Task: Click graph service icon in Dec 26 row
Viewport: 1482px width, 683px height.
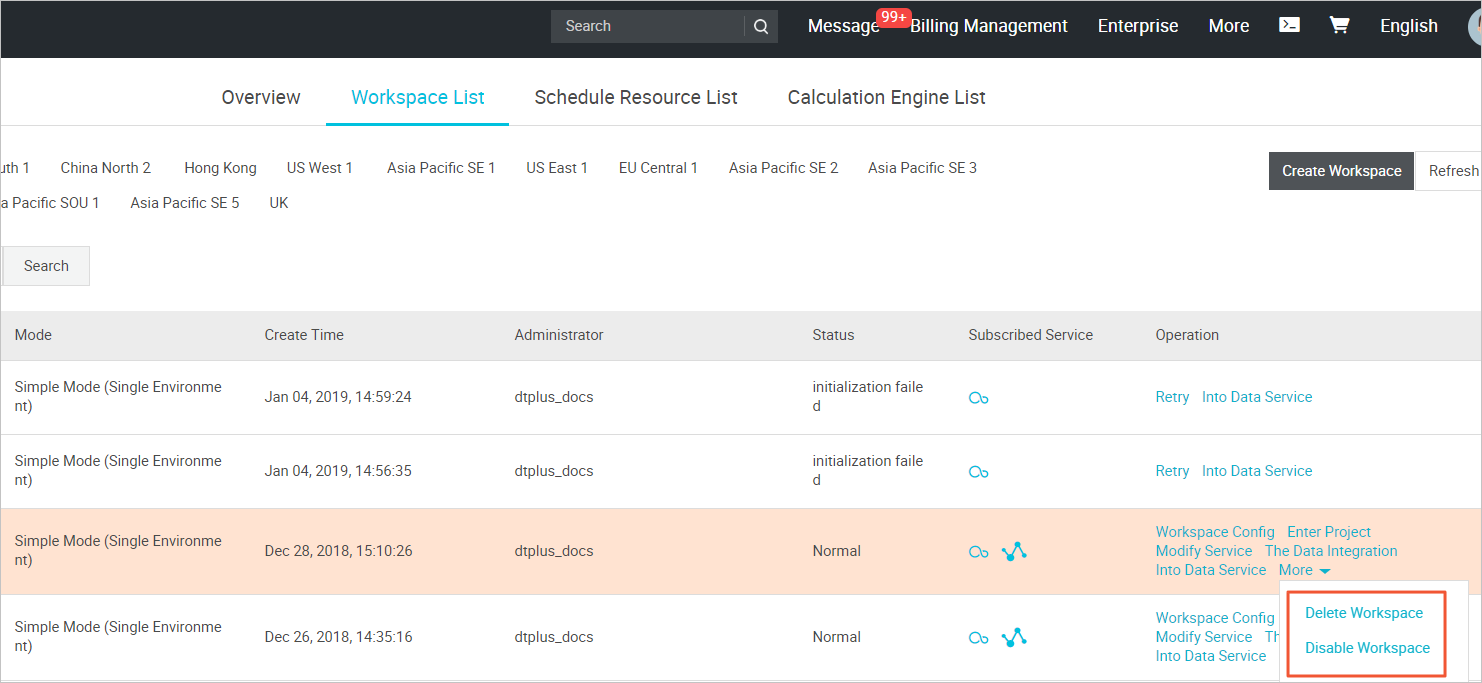Action: coord(1014,637)
